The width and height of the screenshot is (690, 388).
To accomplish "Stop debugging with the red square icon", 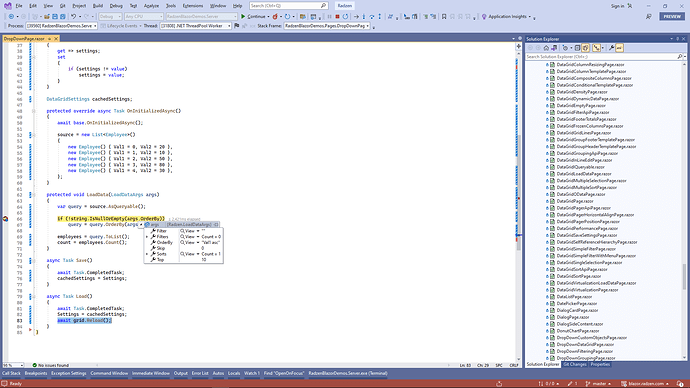I will [x=338, y=17].
